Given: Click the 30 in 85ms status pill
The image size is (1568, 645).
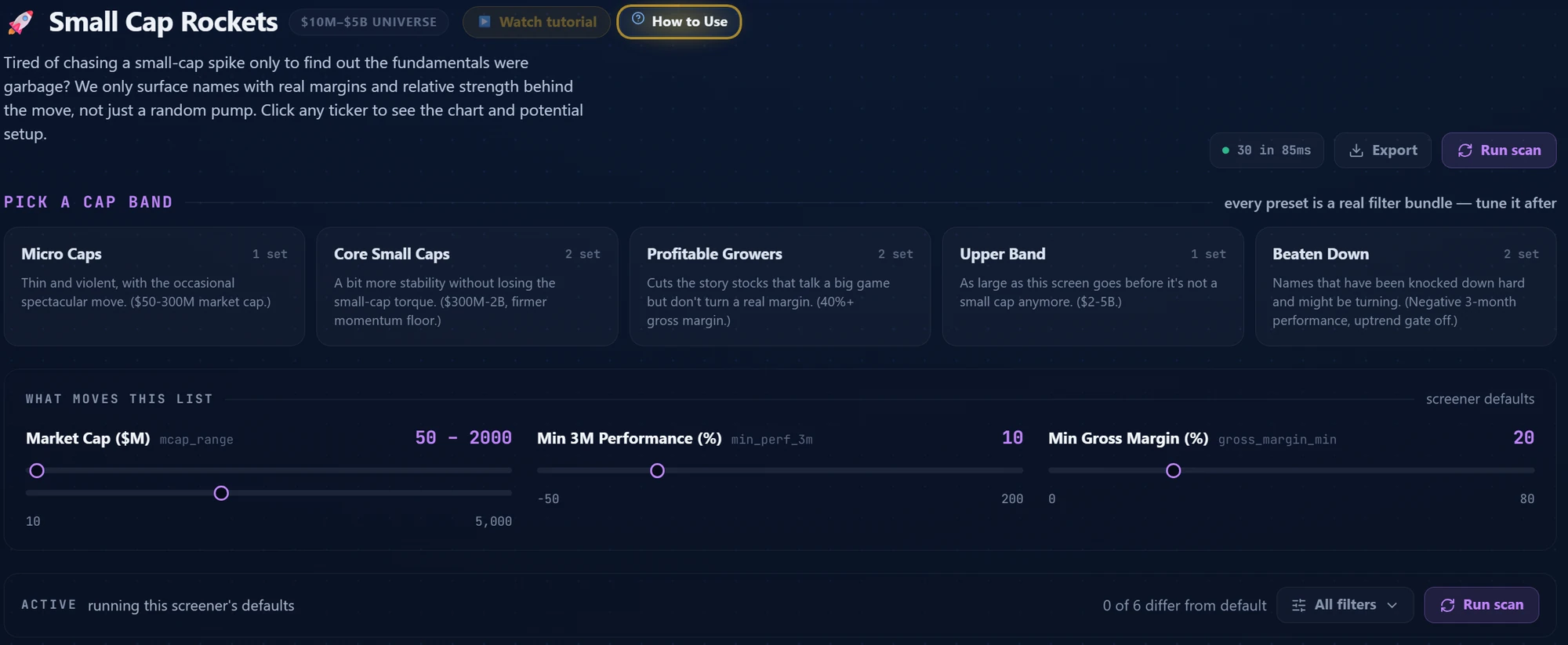Looking at the screenshot, I should pos(1266,150).
